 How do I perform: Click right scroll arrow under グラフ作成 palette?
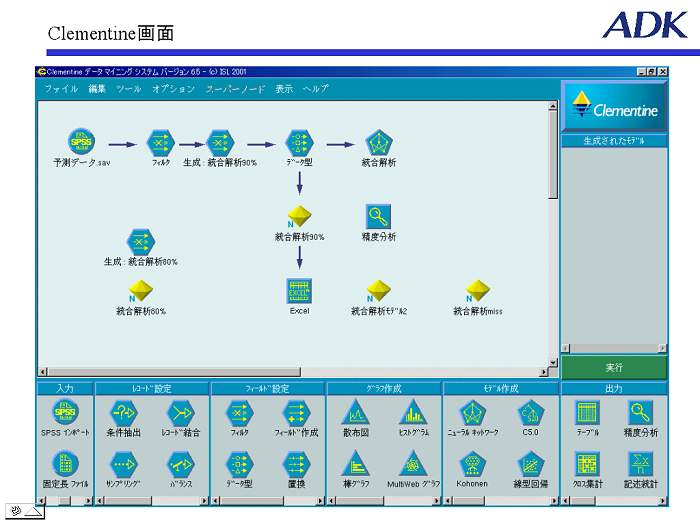click(436, 501)
